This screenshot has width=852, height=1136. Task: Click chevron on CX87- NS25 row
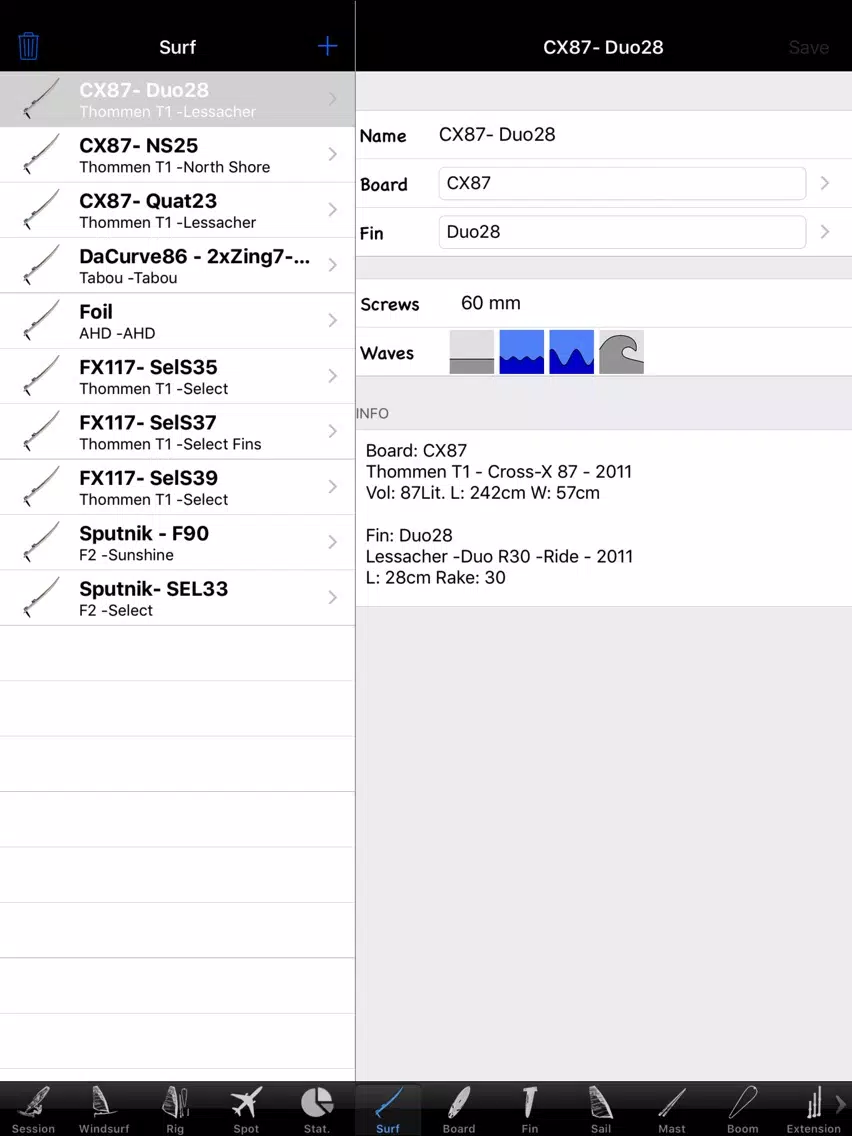tap(333, 154)
